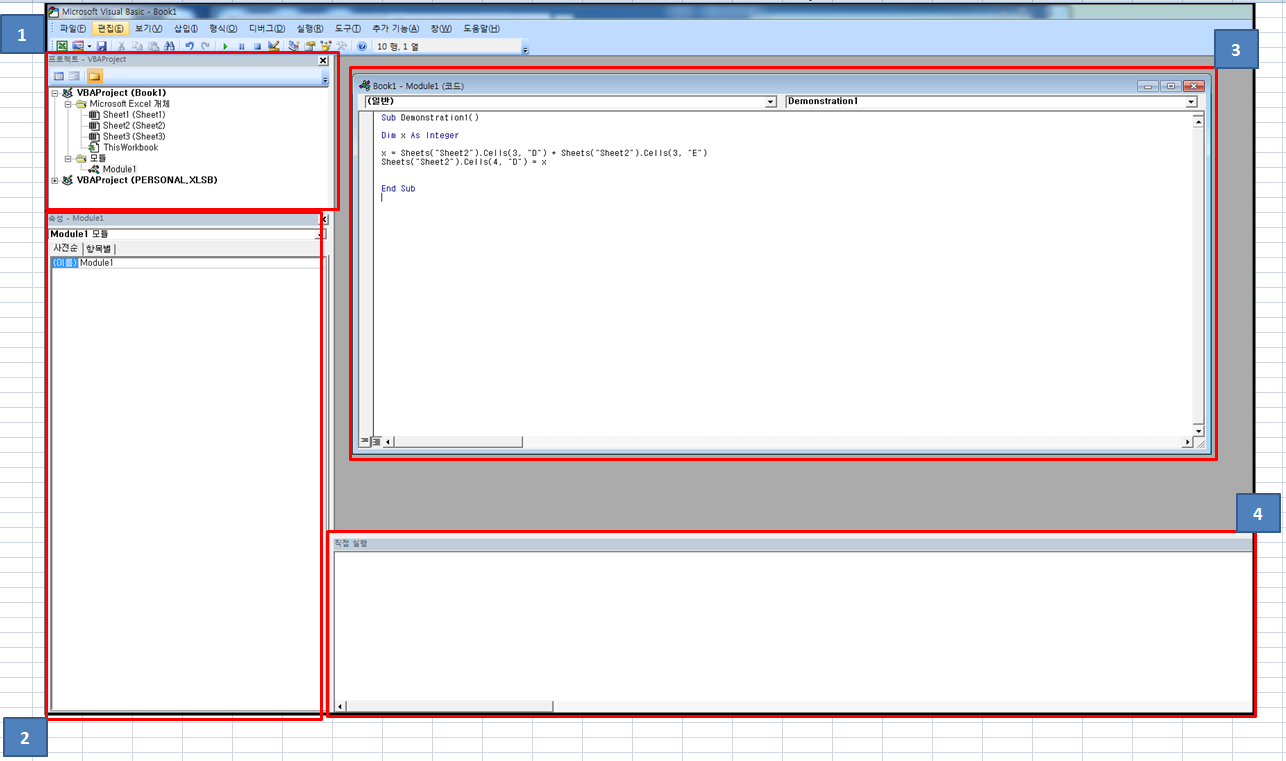
Task: Open the standard toolbar options arrow
Action: pyautogui.click(x=525, y=49)
